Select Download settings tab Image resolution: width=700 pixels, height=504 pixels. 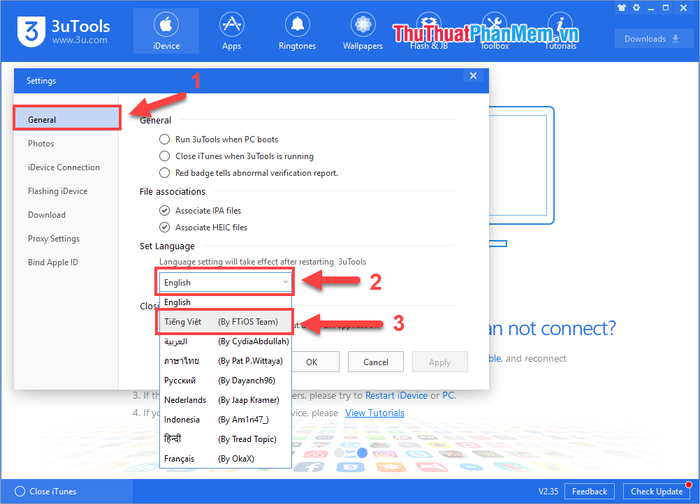coord(67,215)
